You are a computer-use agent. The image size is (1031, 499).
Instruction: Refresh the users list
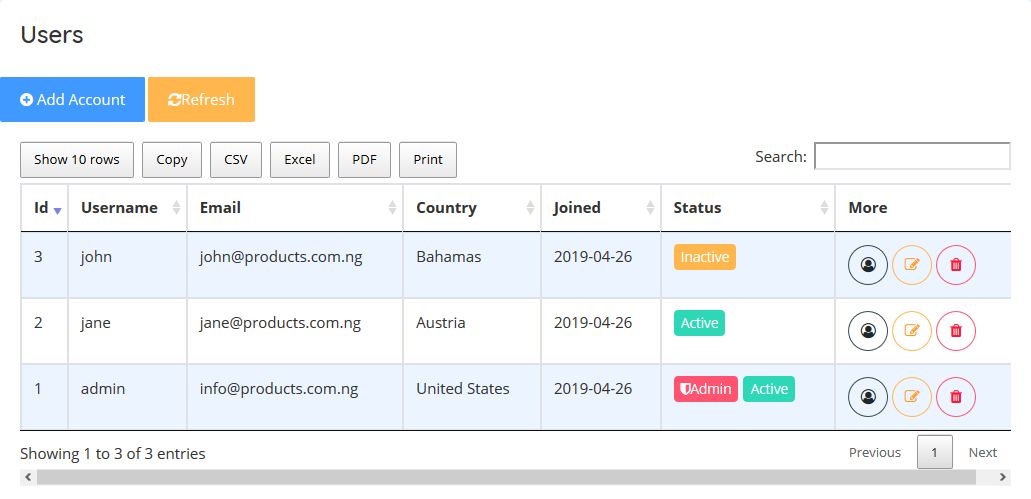[x=201, y=100]
